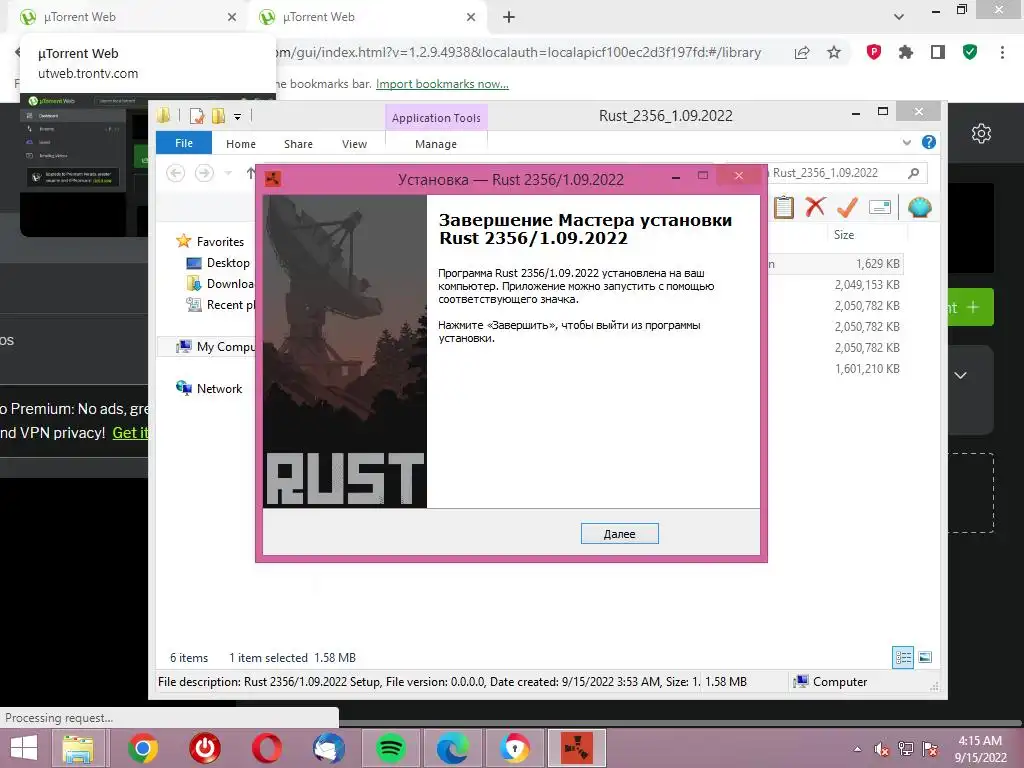The width and height of the screenshot is (1024, 768).
Task: Select the 2,049,153 KB file row
Action: (835, 285)
